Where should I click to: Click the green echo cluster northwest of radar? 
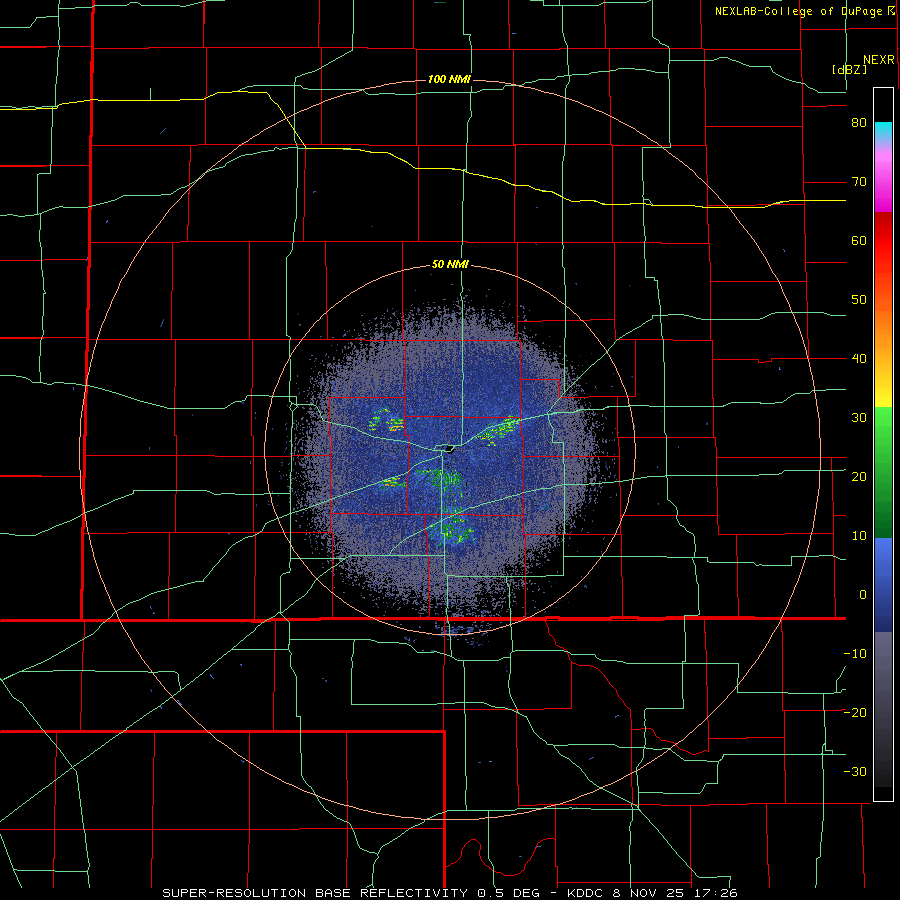pyautogui.click(x=387, y=421)
